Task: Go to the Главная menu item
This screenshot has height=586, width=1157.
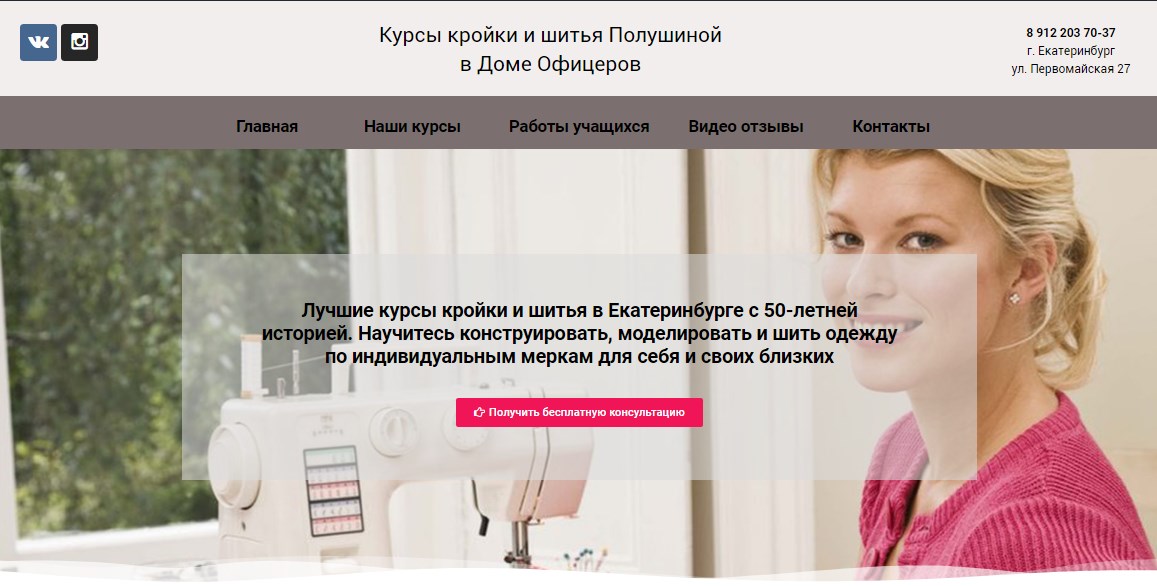Action: pyautogui.click(x=267, y=126)
